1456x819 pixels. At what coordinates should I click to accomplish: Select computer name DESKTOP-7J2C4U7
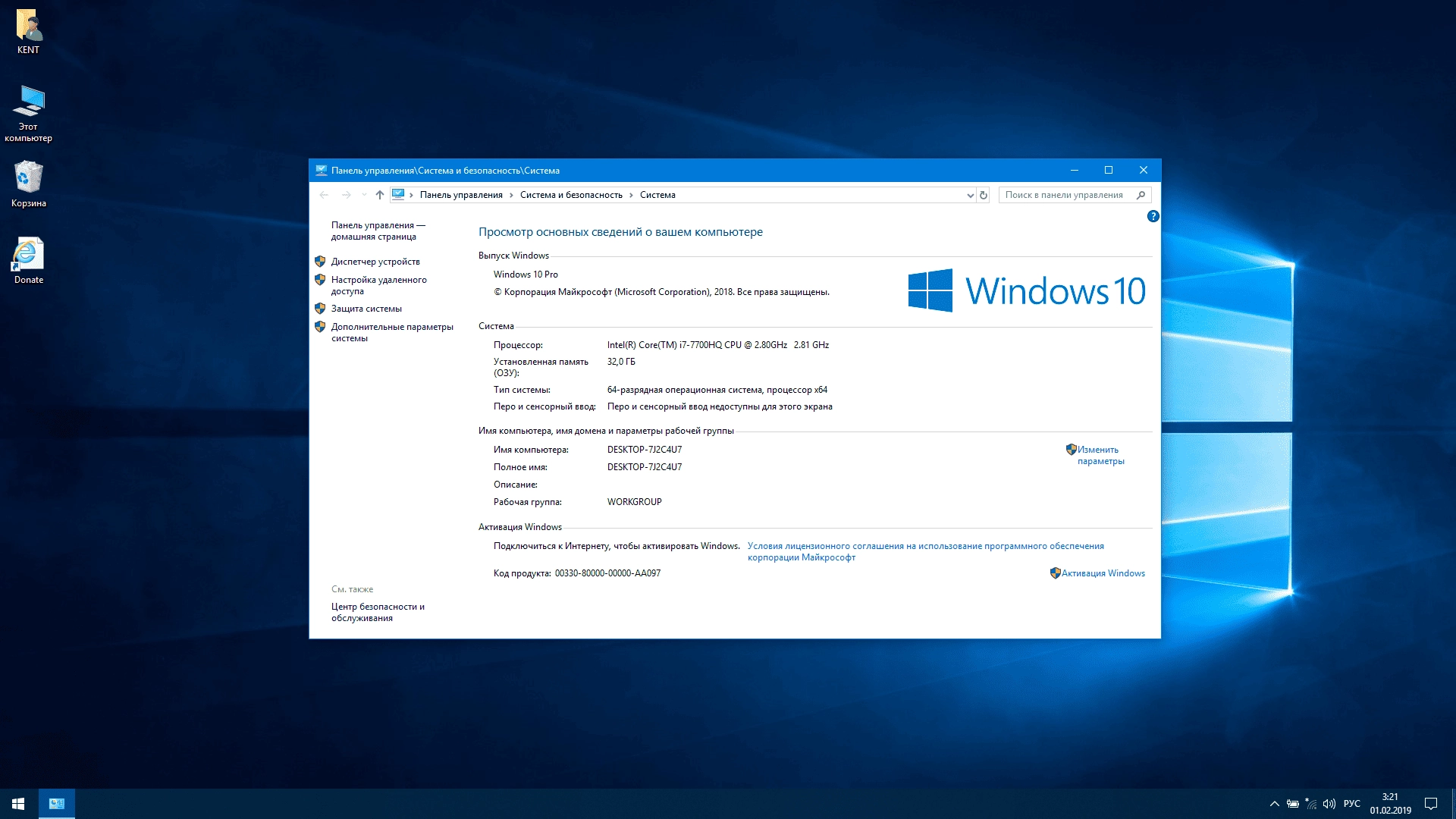pos(645,450)
